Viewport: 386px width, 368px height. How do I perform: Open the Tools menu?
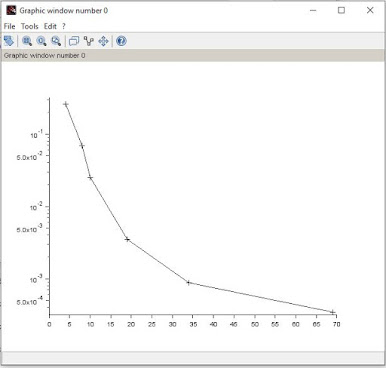pos(30,26)
